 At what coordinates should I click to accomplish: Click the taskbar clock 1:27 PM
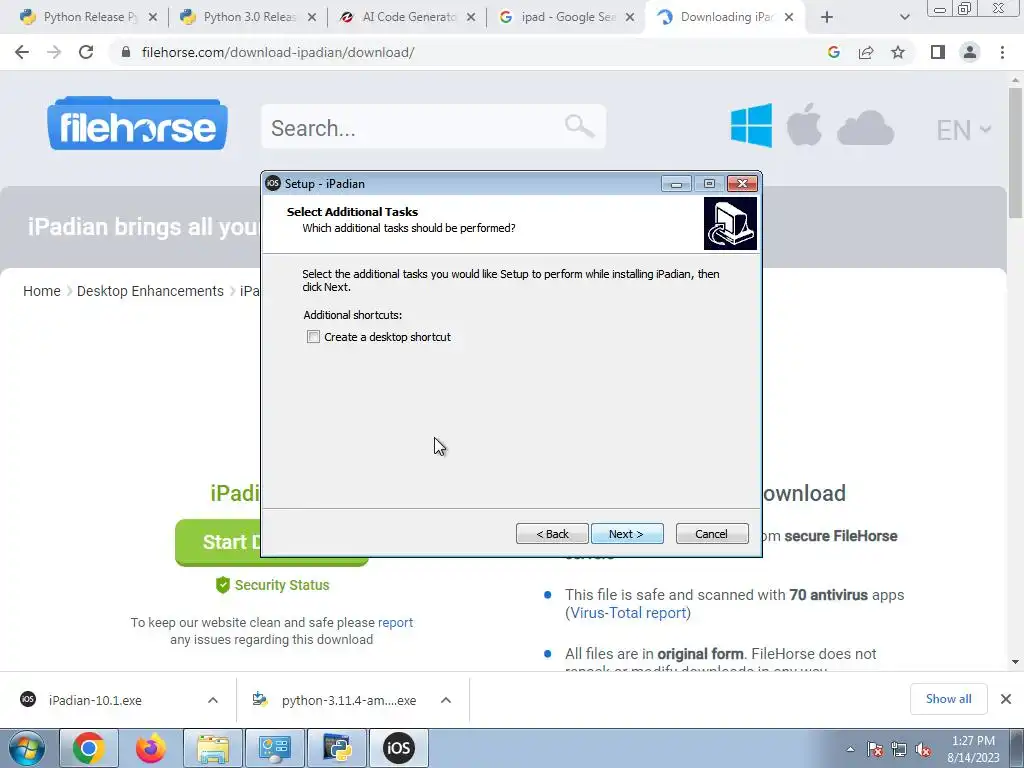click(x=973, y=741)
